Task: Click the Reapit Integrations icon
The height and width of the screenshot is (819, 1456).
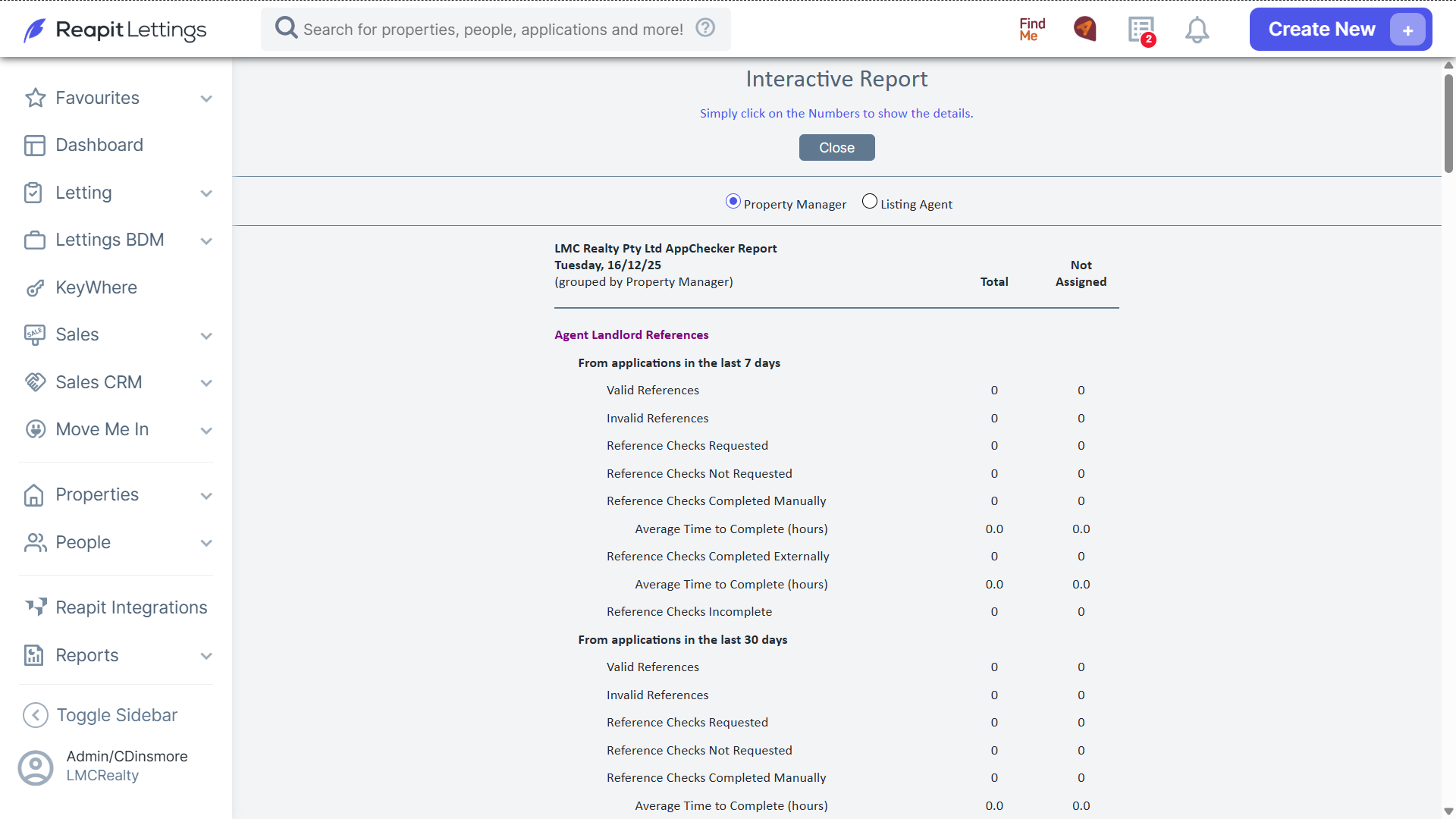Action: [x=36, y=607]
